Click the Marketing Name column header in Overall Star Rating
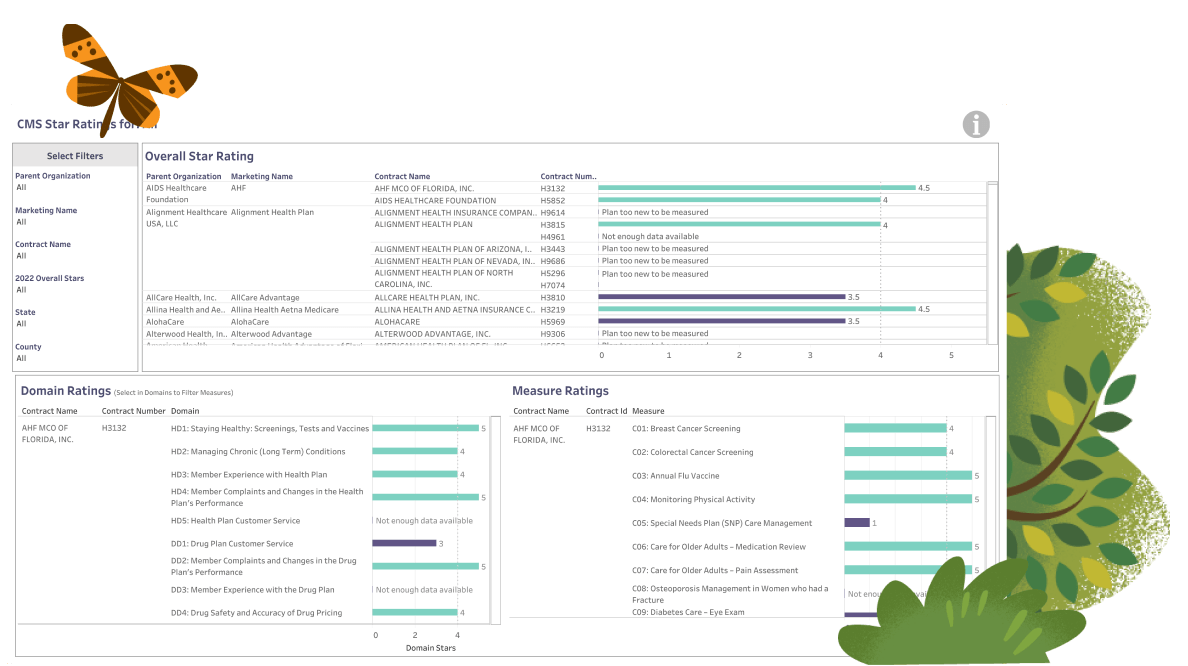This screenshot has height=666, width=1188. (x=261, y=177)
